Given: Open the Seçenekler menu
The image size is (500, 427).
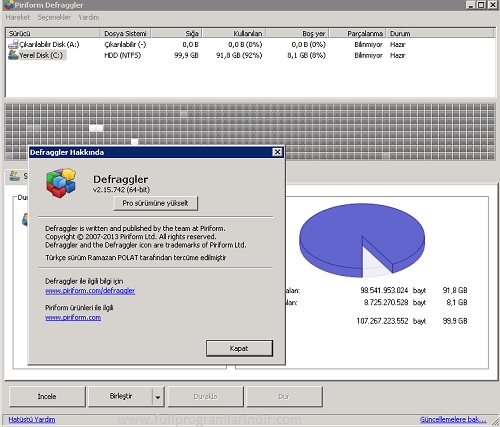Looking at the screenshot, I should point(54,17).
